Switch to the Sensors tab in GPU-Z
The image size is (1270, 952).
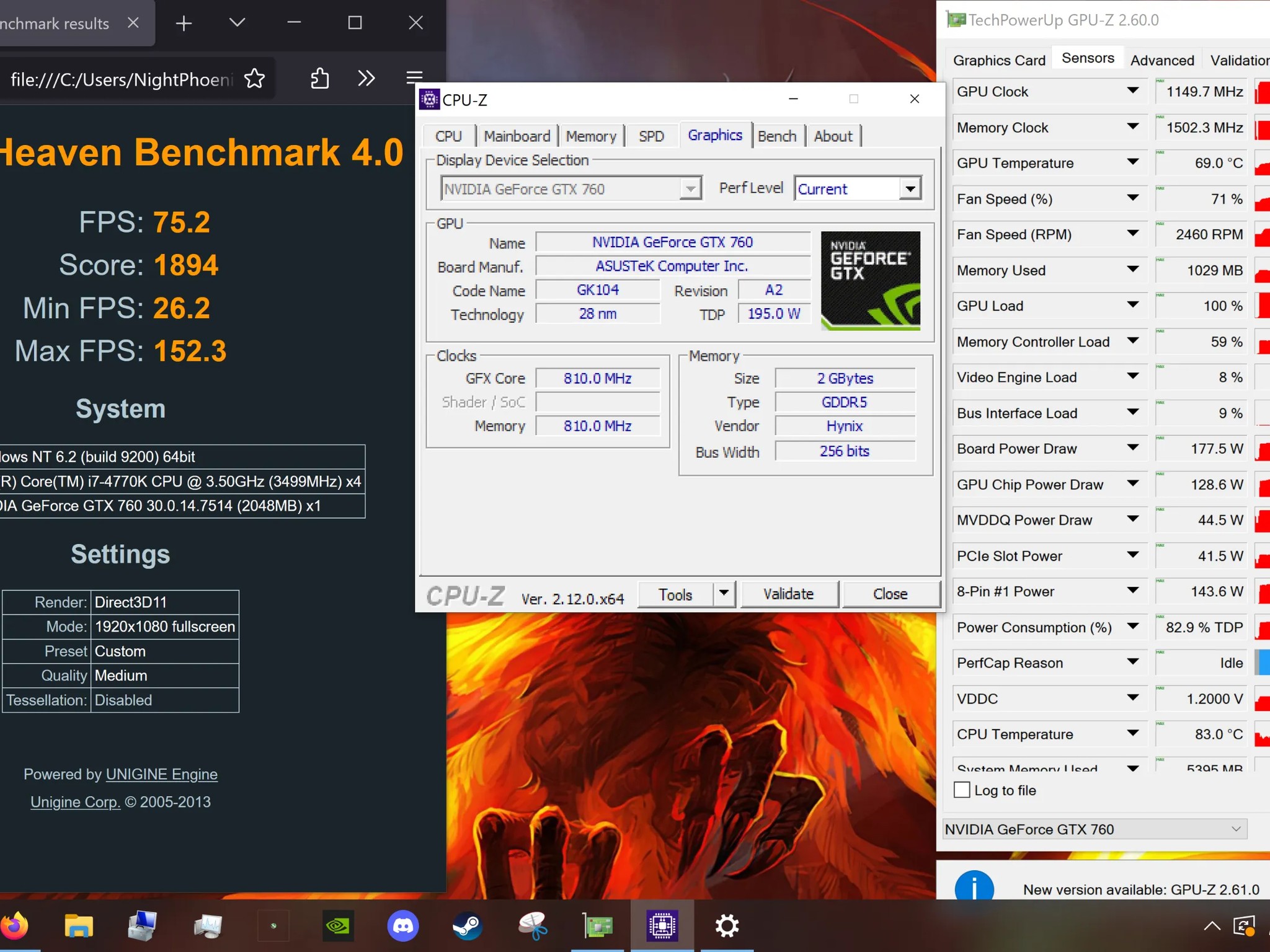click(x=1087, y=57)
